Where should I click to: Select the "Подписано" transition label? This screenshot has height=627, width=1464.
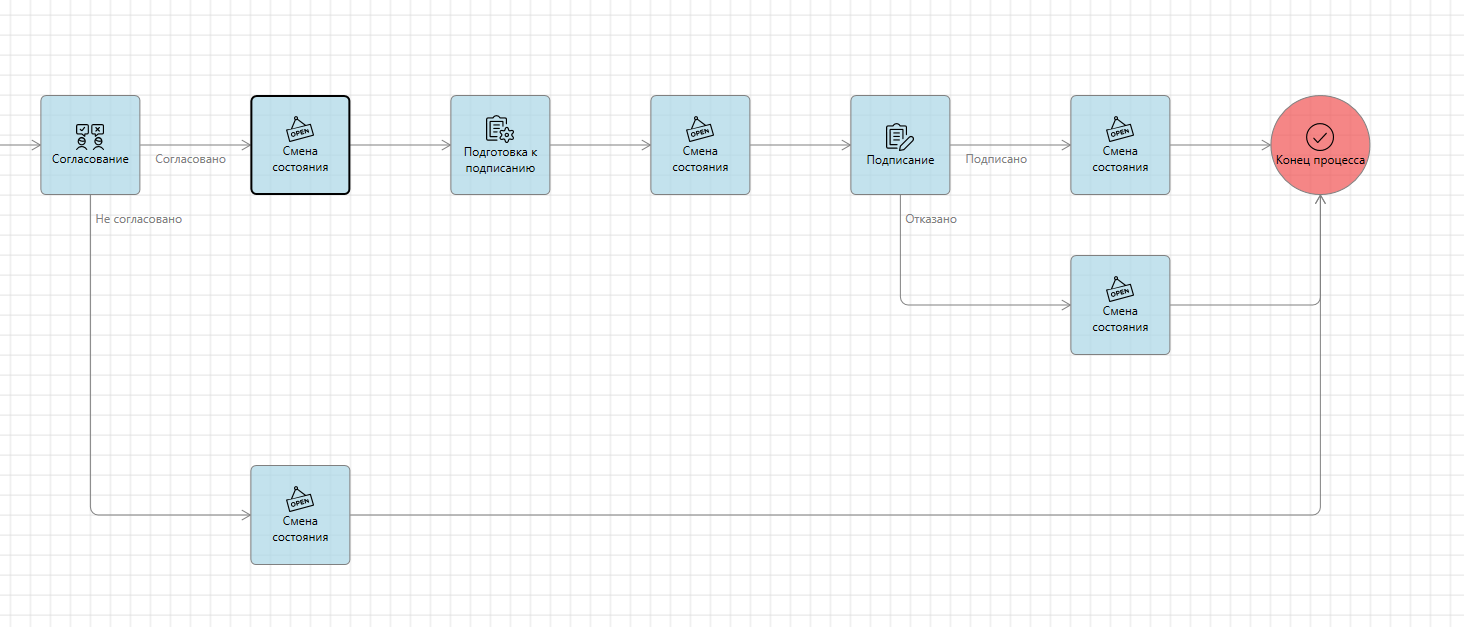tap(995, 159)
